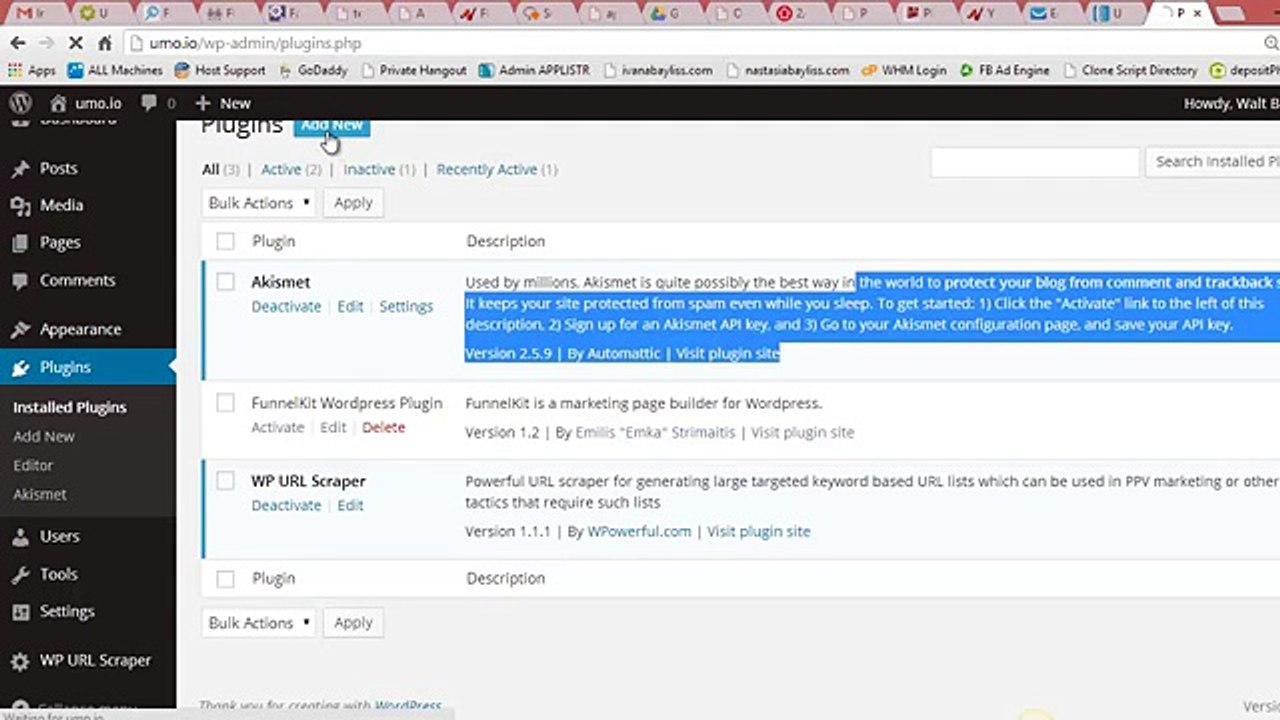Delete the FunnelKit Wordpress Plugin
The width and height of the screenshot is (1280, 720).
click(x=383, y=427)
